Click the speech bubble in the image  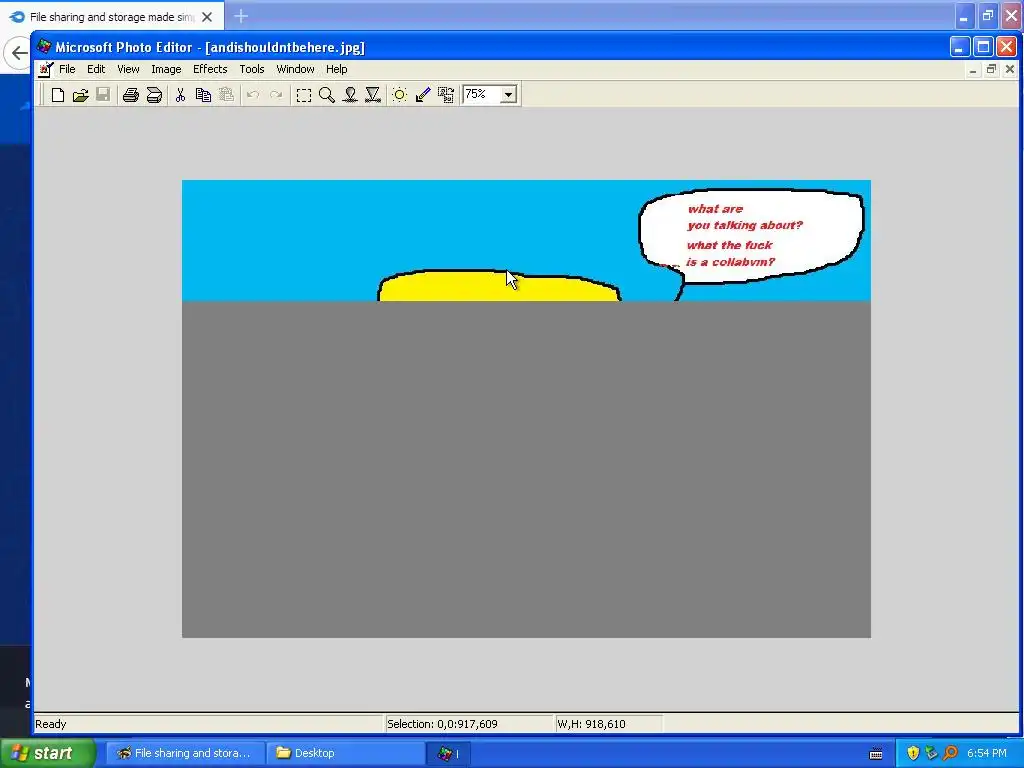coord(751,236)
